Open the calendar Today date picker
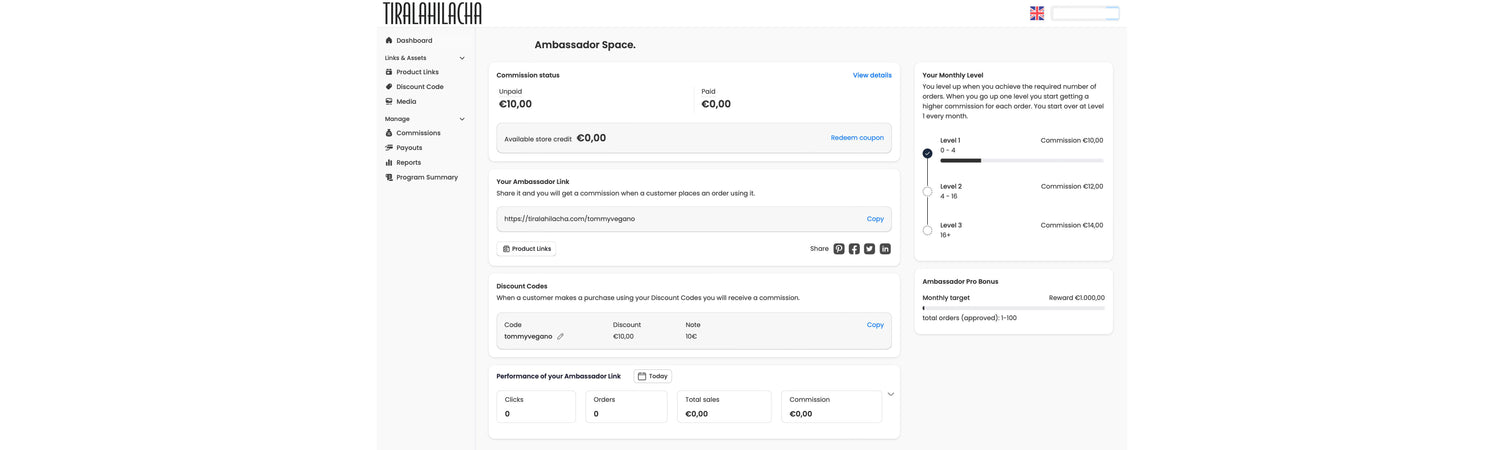1500x450 pixels. coord(652,376)
